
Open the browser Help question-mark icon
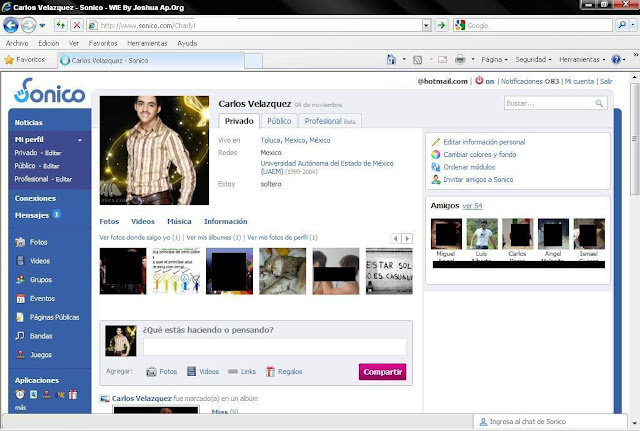click(x=616, y=60)
